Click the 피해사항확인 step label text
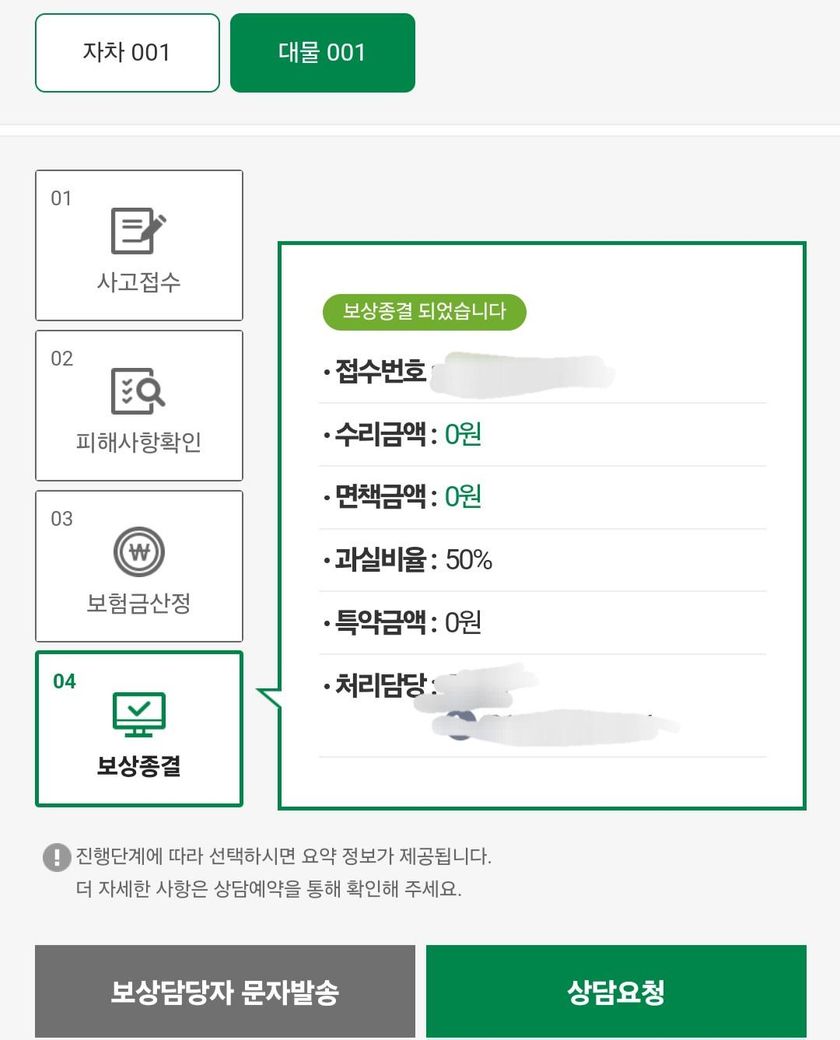The width and height of the screenshot is (840, 1040). pos(139,443)
